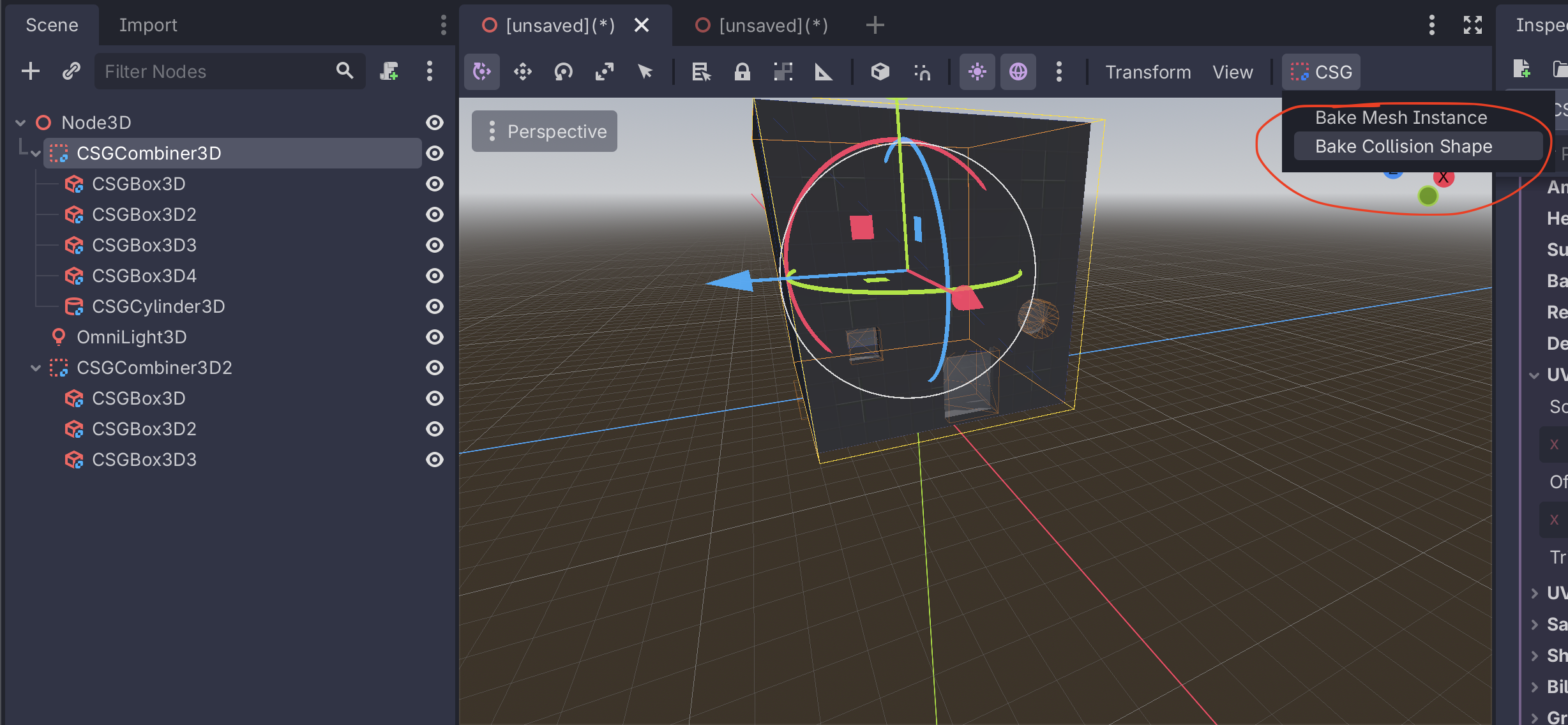Select the Move mode tool icon
The height and width of the screenshot is (725, 1568).
coord(522,72)
